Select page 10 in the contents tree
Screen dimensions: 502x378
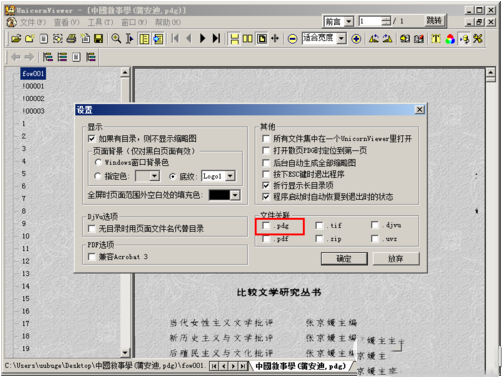pyautogui.click(x=26, y=236)
